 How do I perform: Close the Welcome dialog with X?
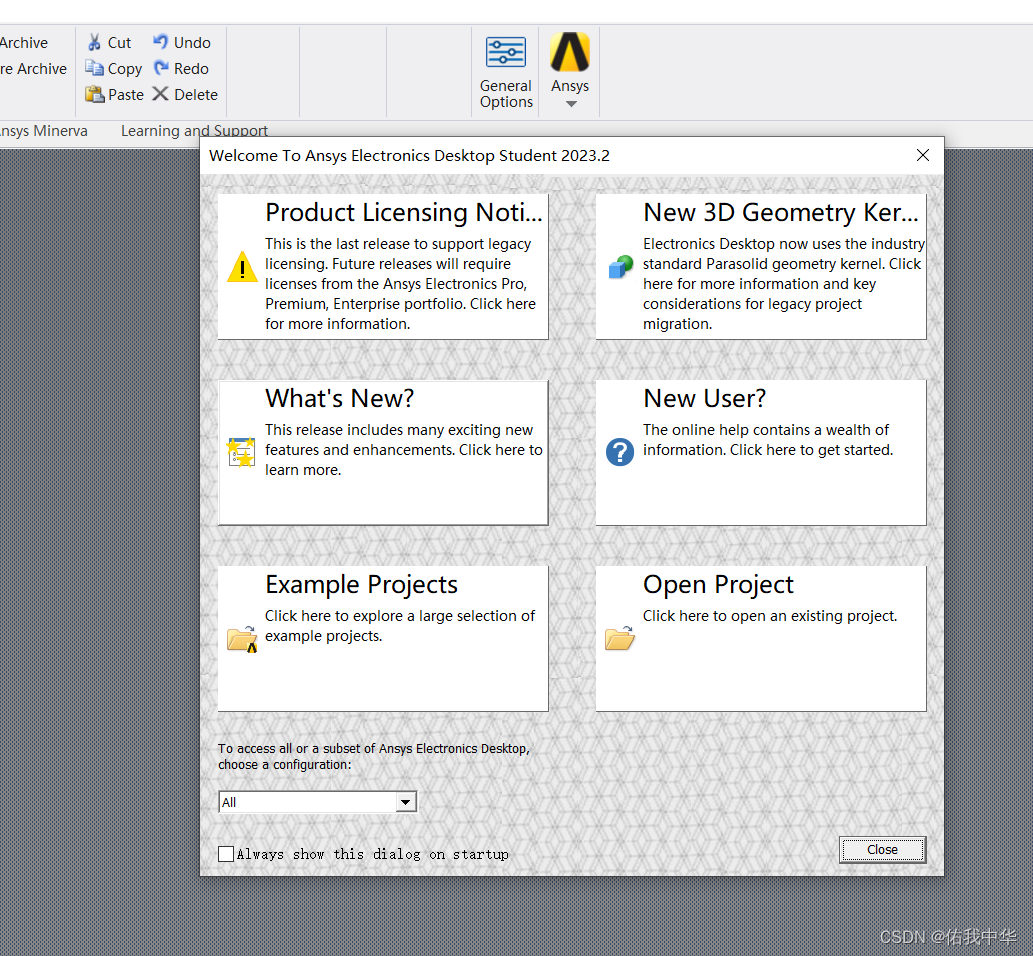923,155
